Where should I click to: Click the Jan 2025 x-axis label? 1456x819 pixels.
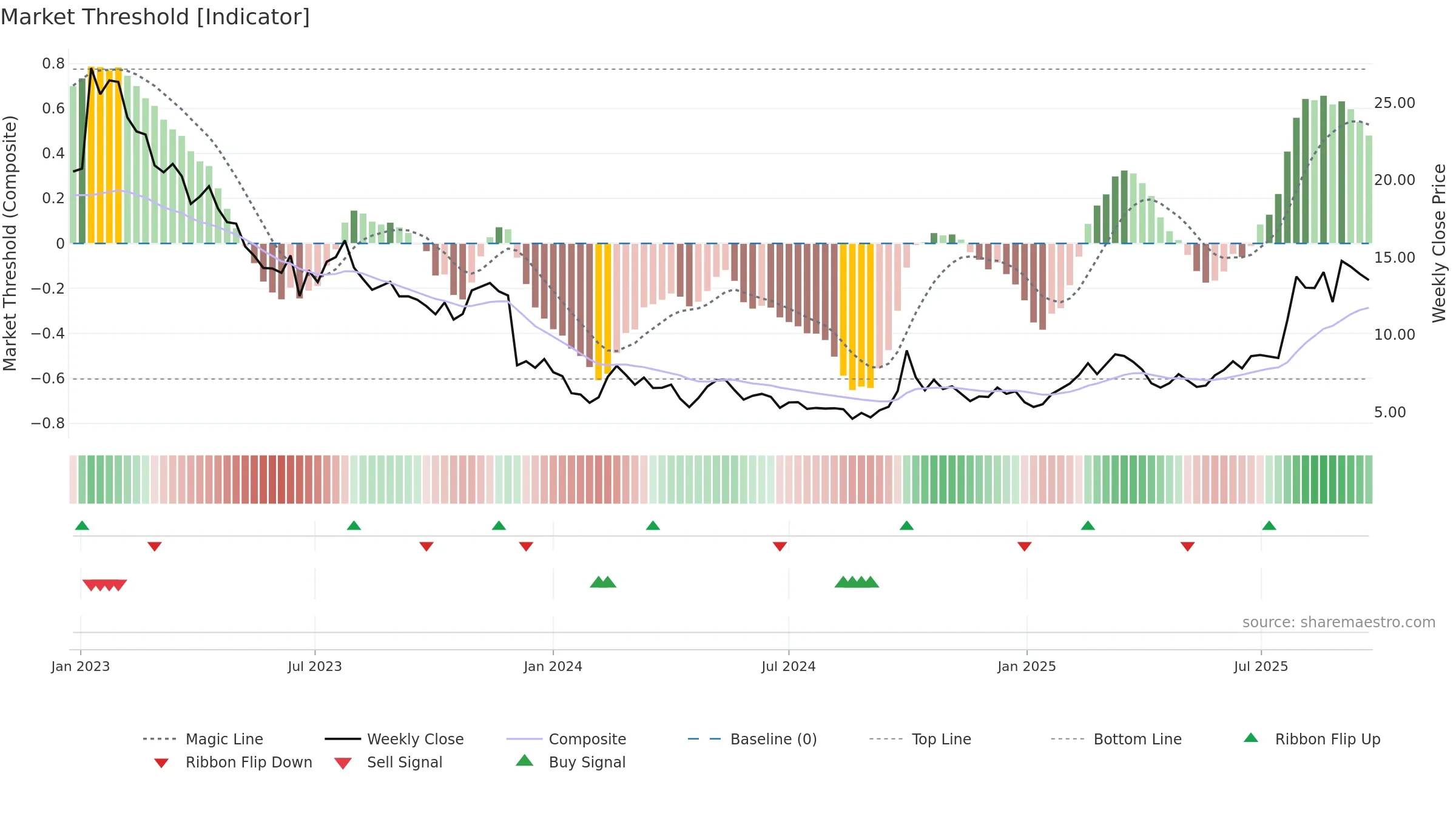click(1027, 667)
